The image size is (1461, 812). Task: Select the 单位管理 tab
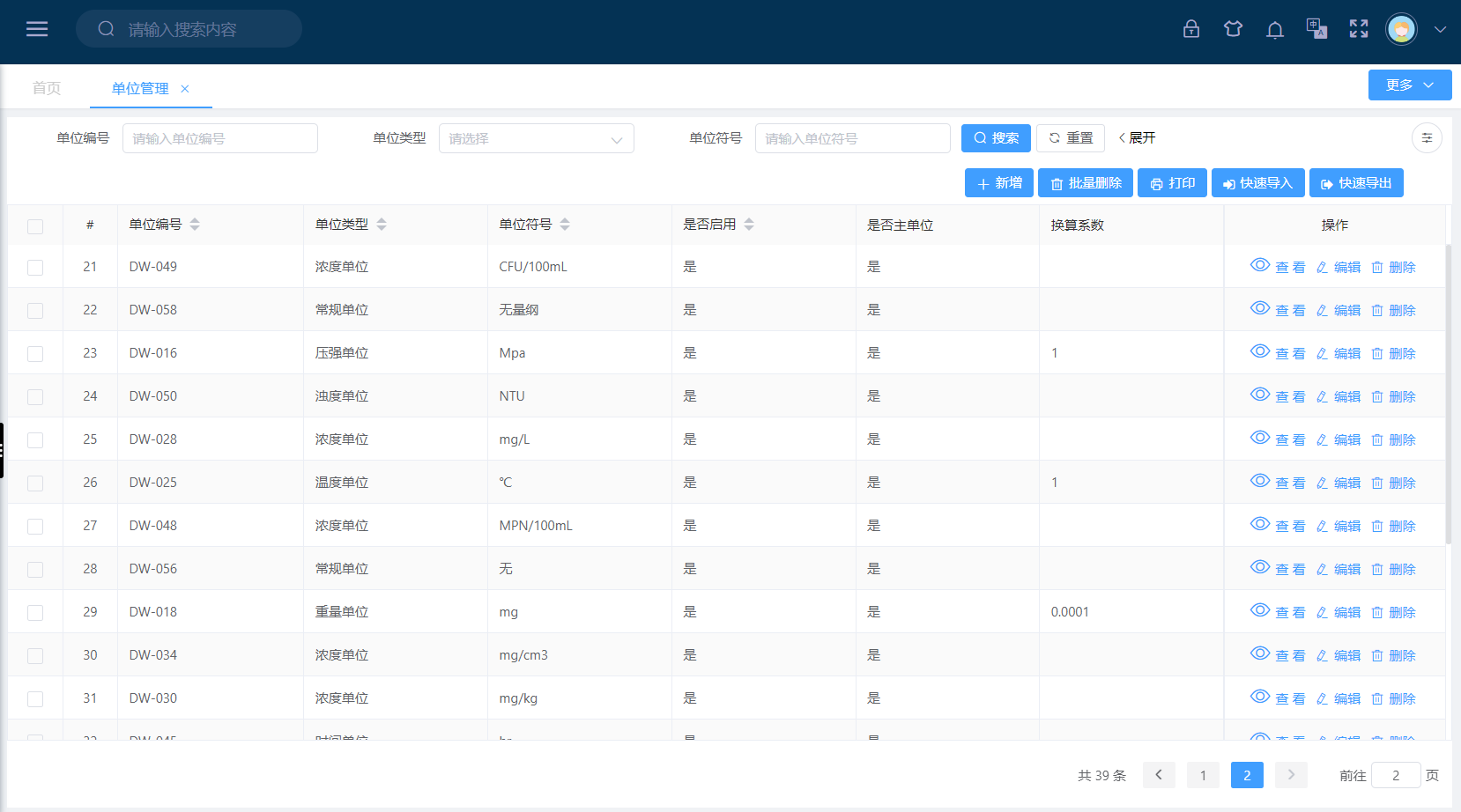(140, 89)
